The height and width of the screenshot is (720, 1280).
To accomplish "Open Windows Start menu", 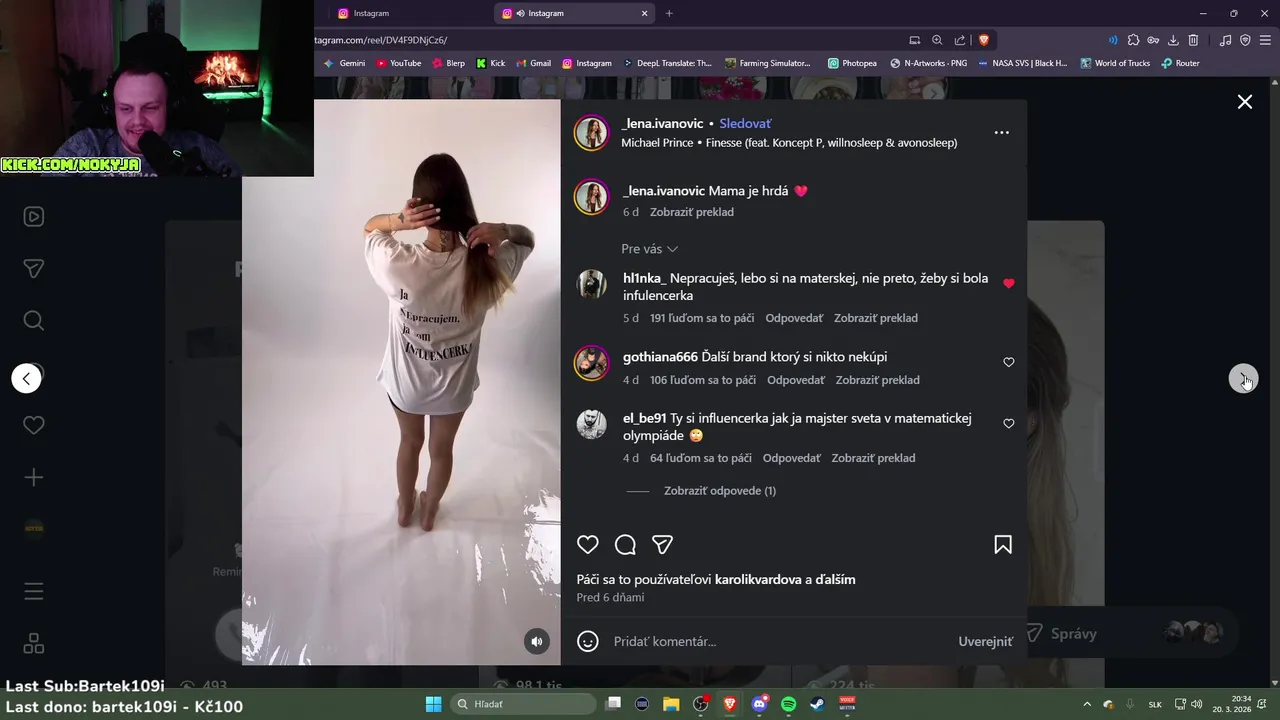I will click(x=433, y=704).
